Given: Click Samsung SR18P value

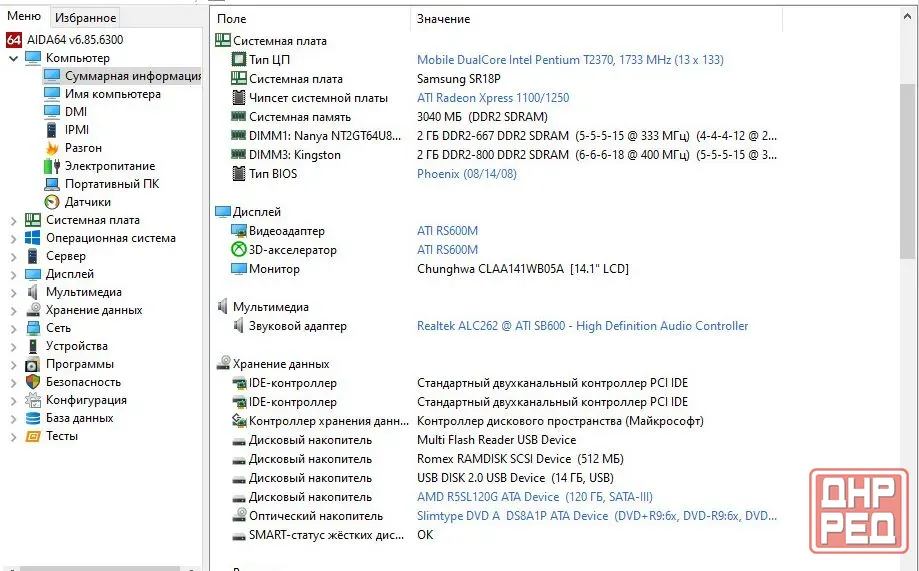Looking at the screenshot, I should click(458, 79).
